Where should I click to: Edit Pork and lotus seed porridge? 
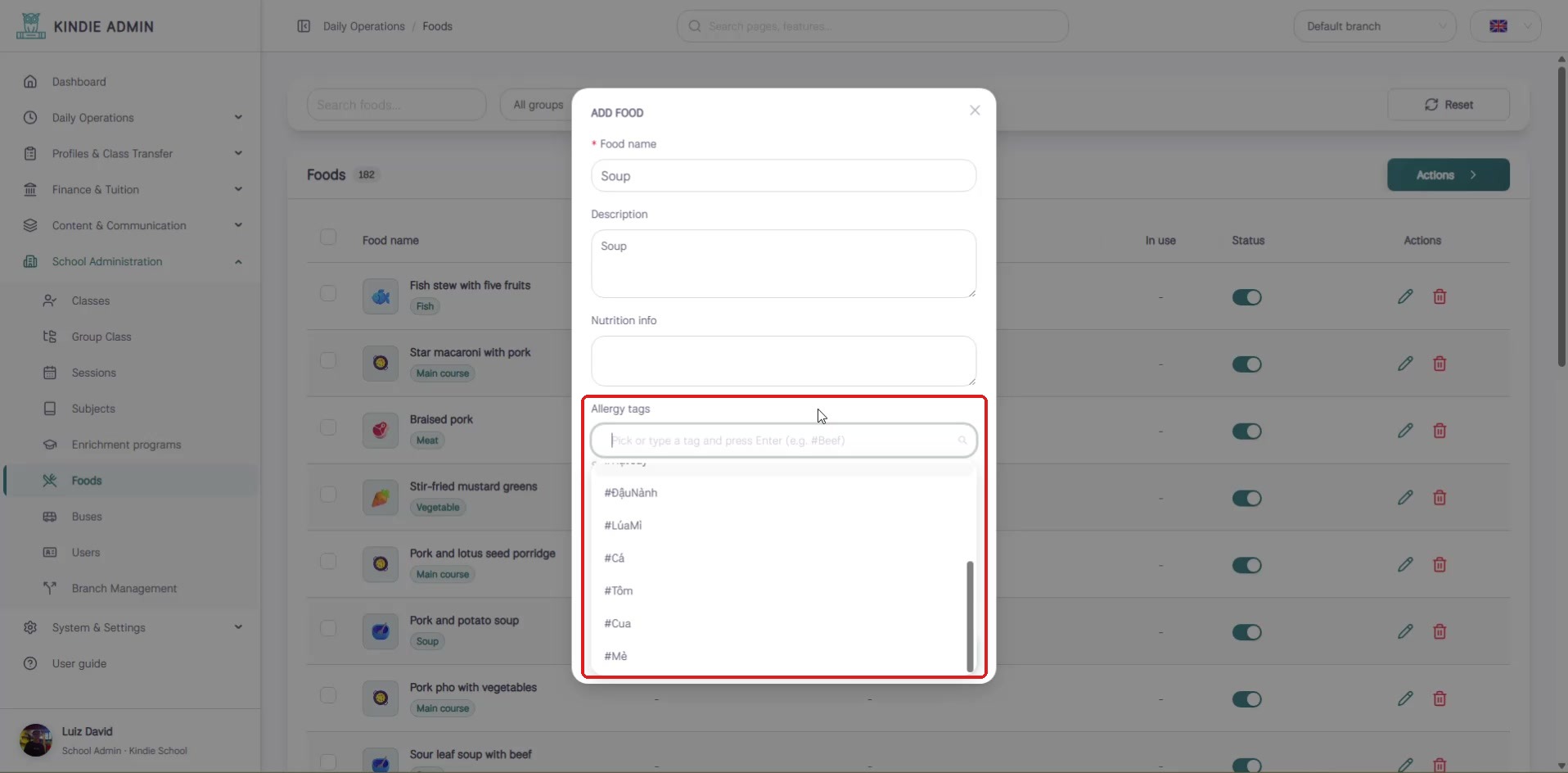coord(1405,565)
